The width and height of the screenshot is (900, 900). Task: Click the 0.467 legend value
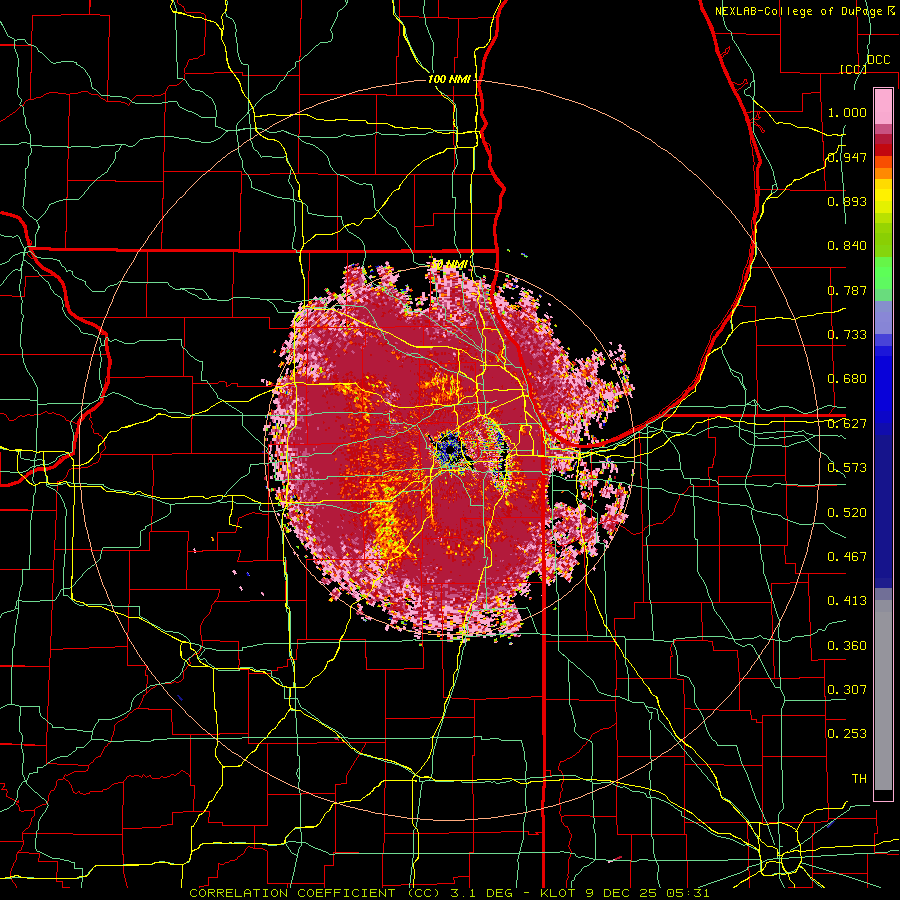click(x=847, y=557)
